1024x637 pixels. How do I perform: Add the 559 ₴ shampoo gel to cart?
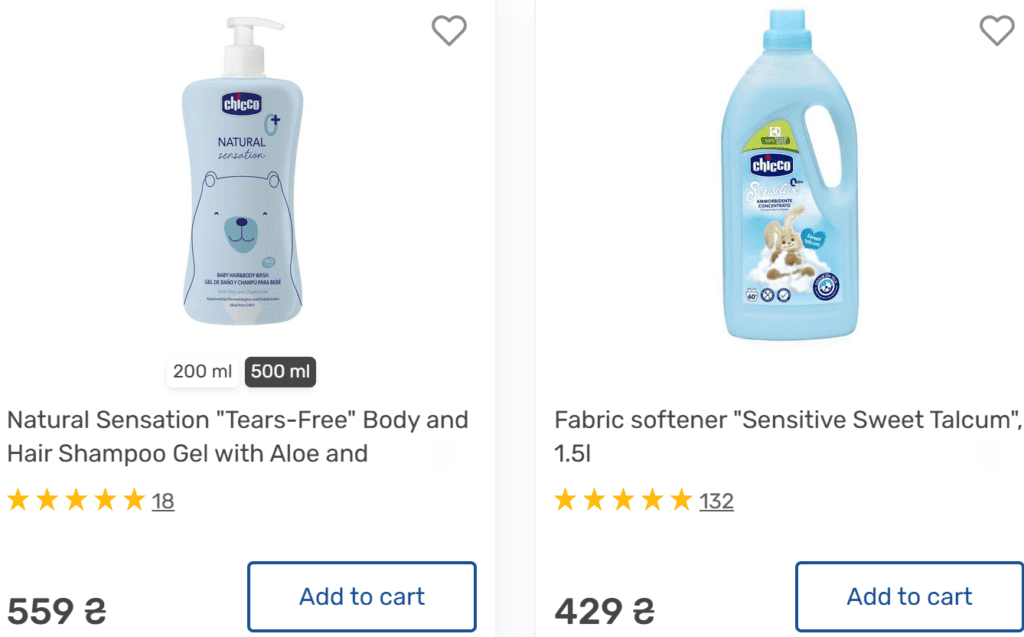click(x=362, y=597)
